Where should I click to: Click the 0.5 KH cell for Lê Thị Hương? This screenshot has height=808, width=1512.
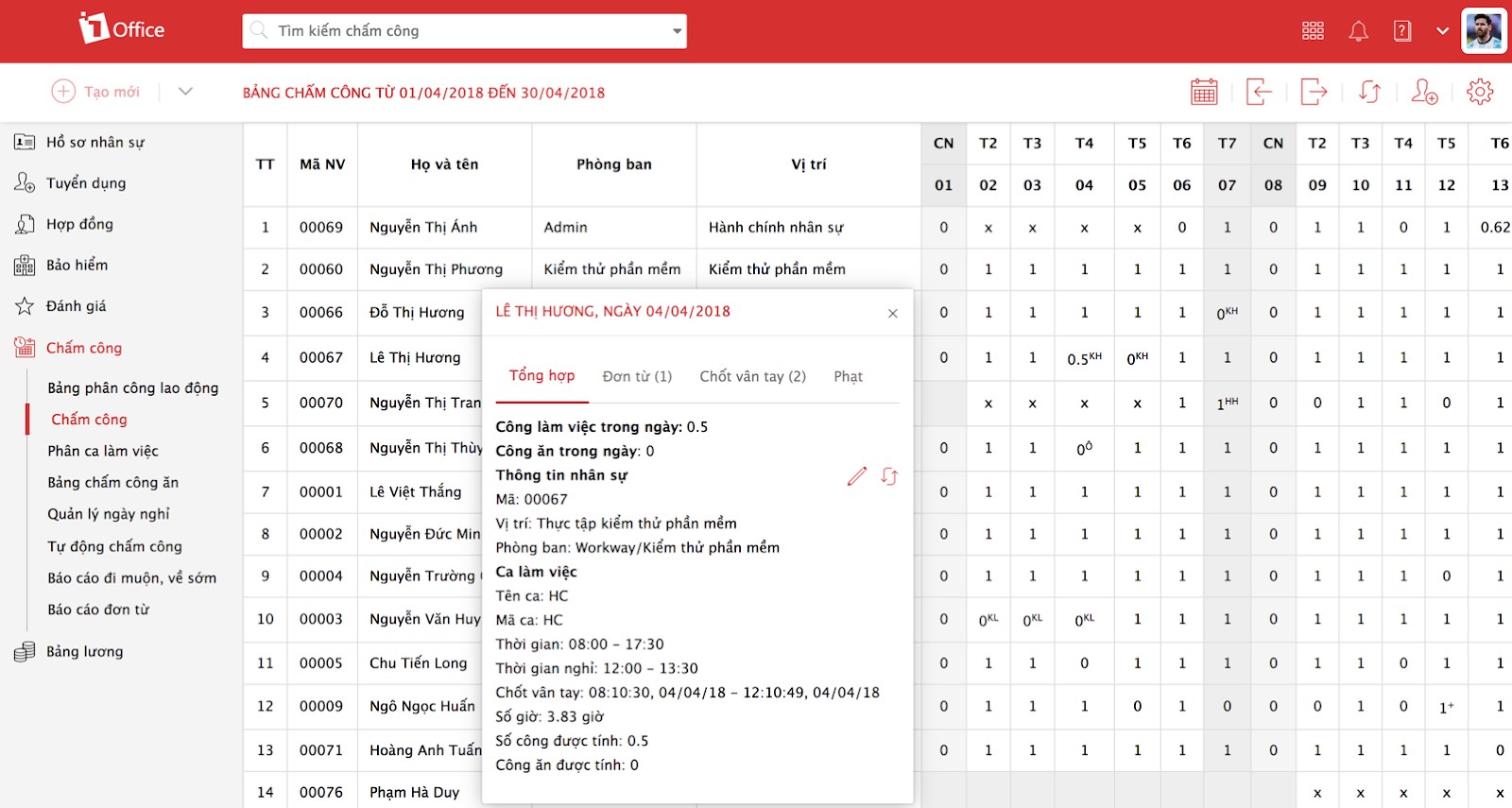coord(1084,358)
